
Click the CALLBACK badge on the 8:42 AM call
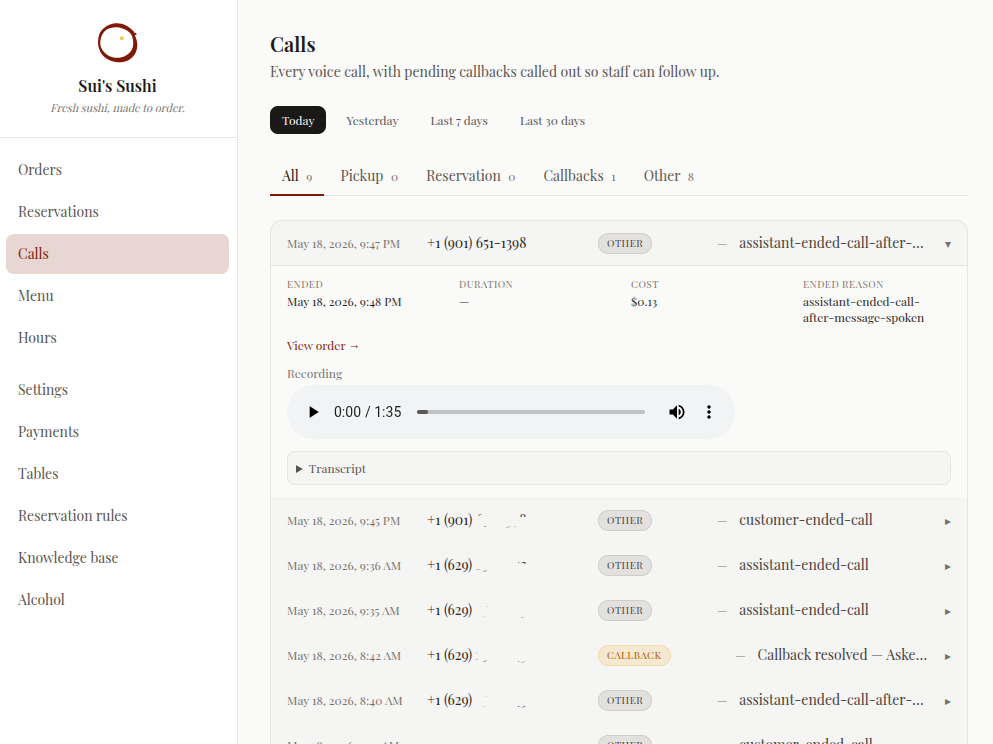point(634,655)
